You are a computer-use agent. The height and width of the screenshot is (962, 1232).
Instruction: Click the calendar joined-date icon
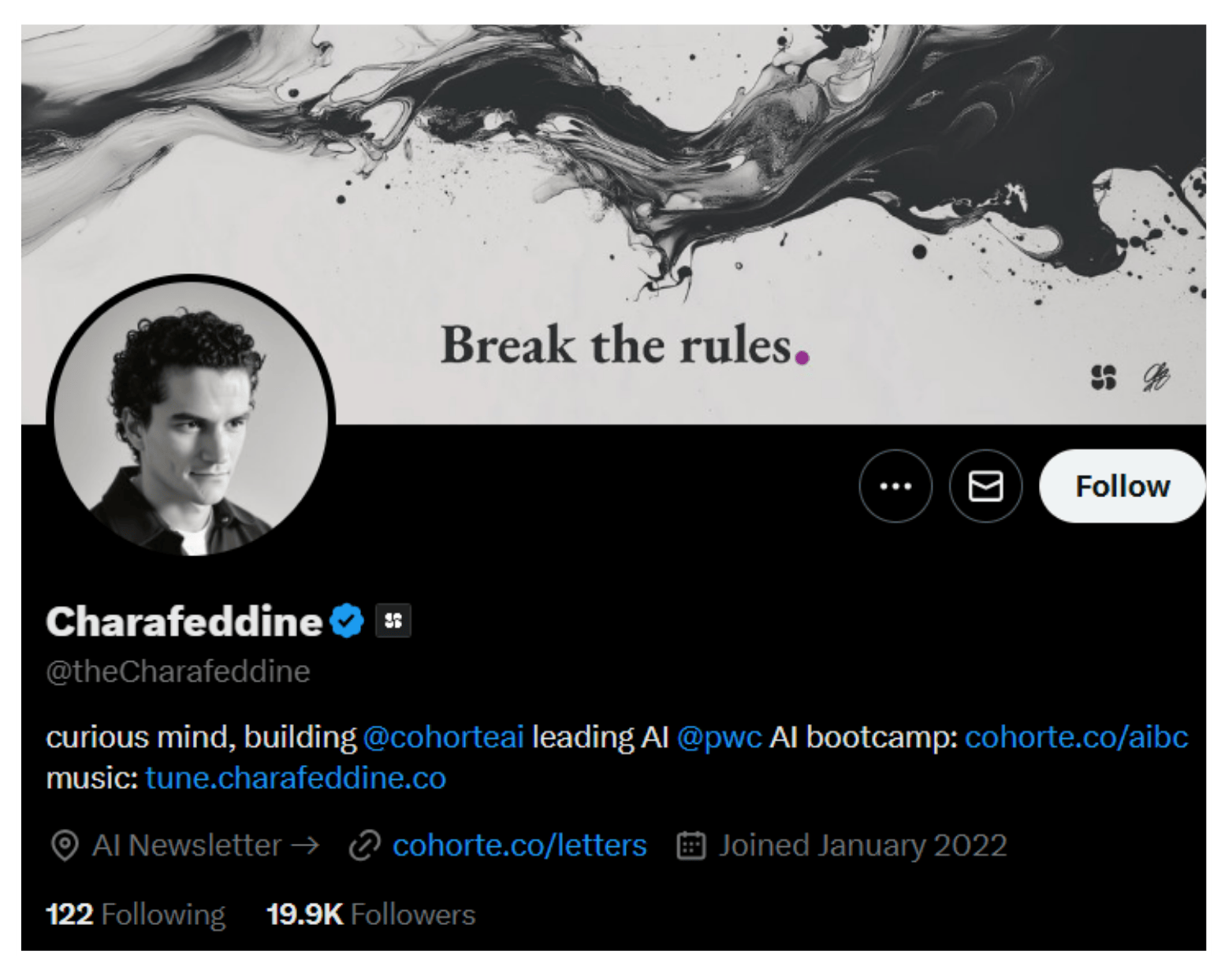[x=691, y=845]
